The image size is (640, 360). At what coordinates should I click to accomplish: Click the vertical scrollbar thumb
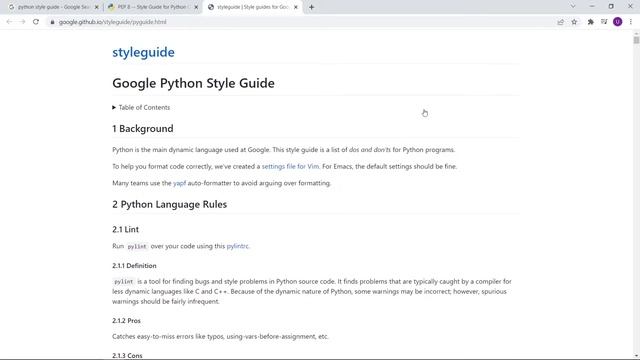[636, 40]
